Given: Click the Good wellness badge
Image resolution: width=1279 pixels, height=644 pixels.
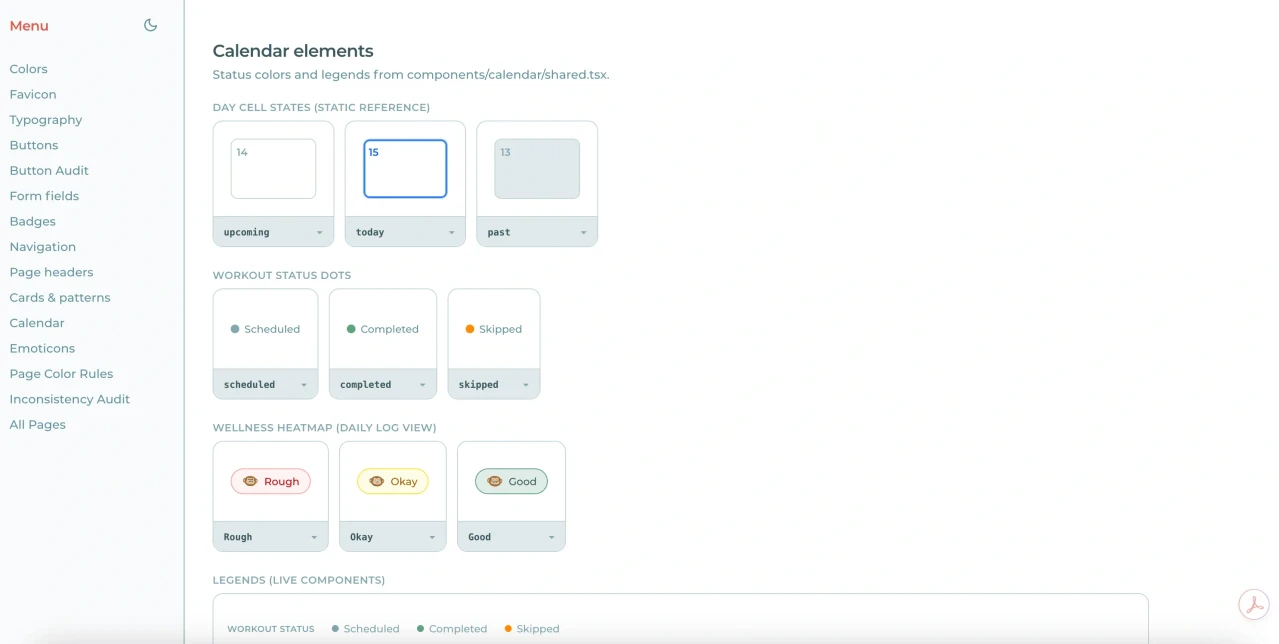Looking at the screenshot, I should pyautogui.click(x=511, y=481).
